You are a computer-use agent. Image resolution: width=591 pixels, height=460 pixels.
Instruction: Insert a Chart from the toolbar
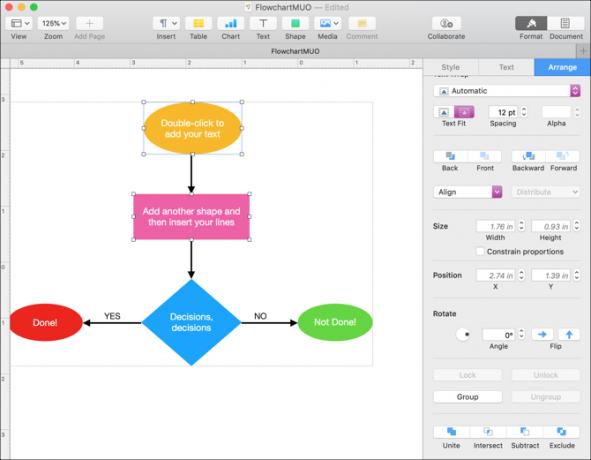pos(231,23)
